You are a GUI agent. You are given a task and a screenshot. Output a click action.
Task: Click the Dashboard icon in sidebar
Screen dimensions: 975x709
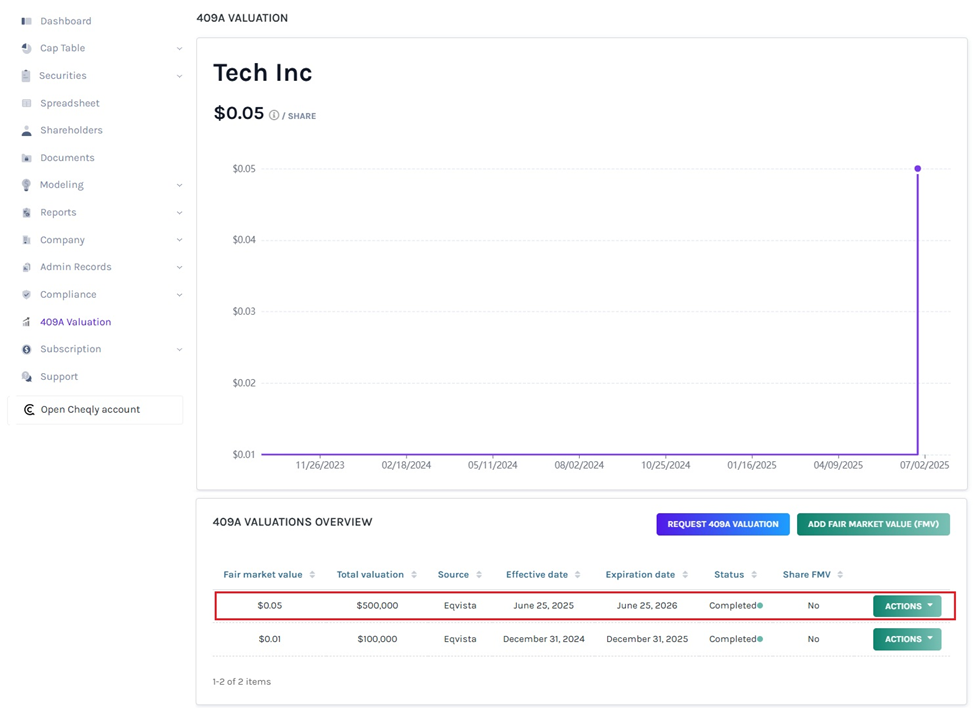tap(27, 21)
